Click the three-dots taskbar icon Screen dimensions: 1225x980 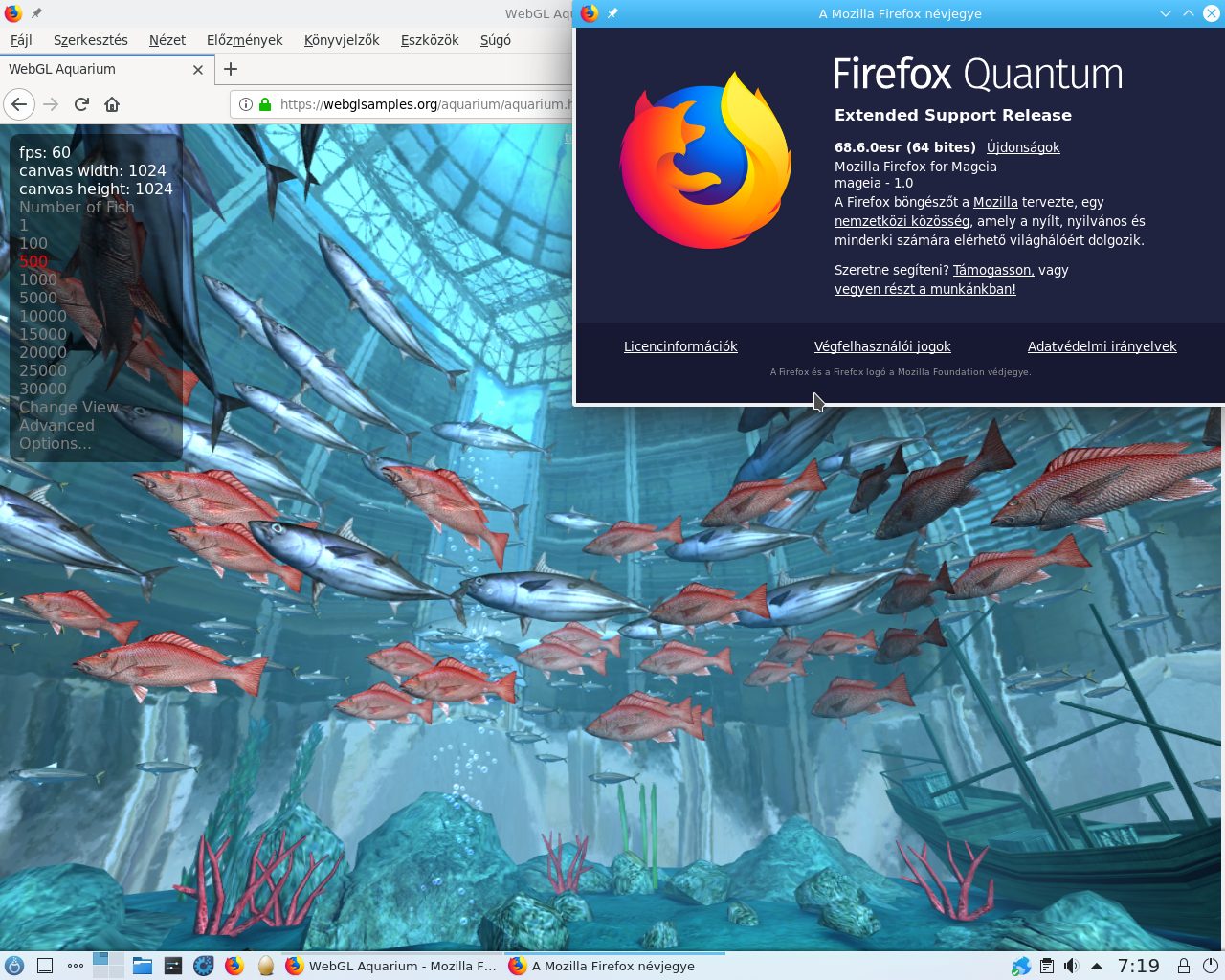point(76,966)
